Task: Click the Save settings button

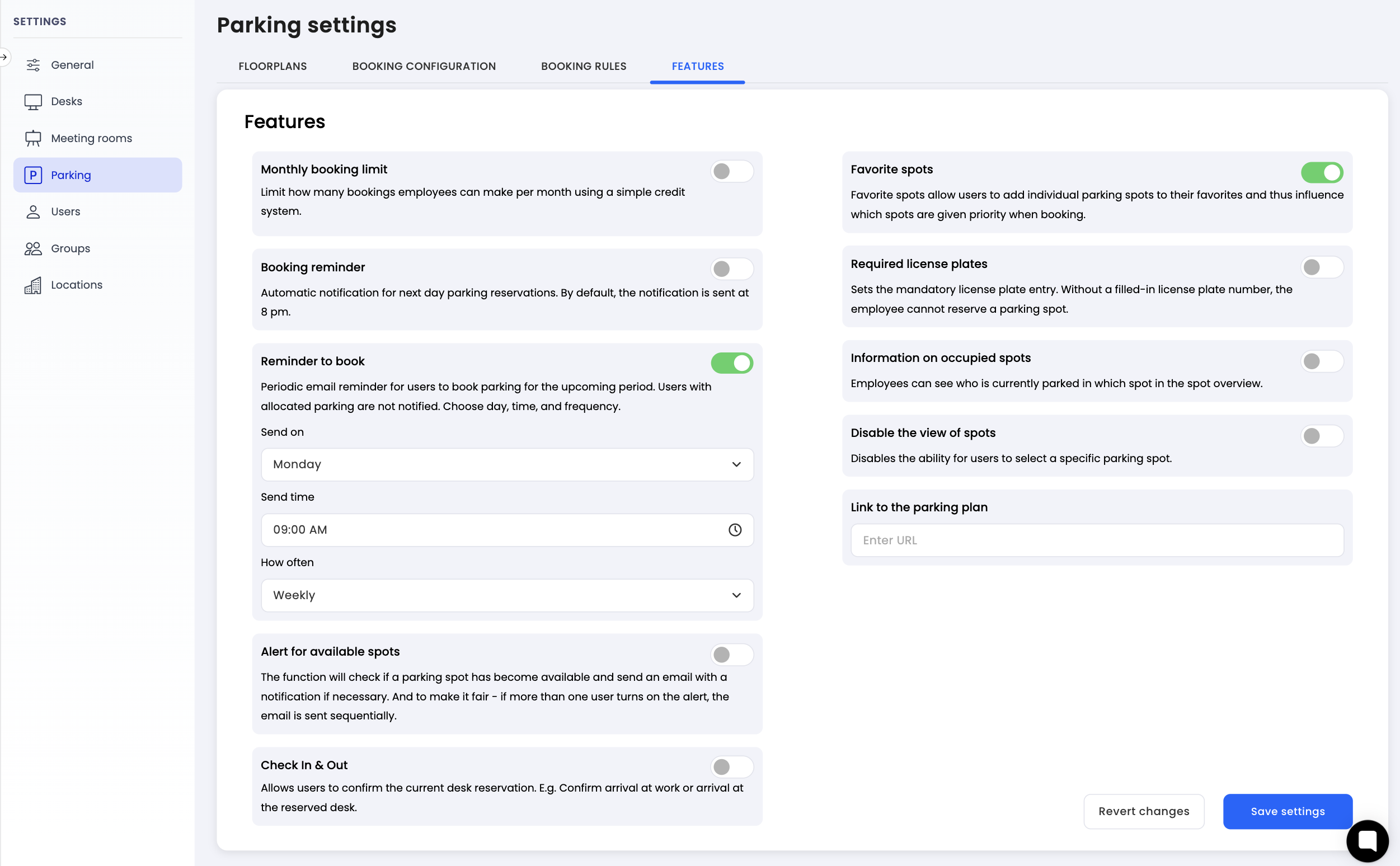Action: coord(1287,811)
